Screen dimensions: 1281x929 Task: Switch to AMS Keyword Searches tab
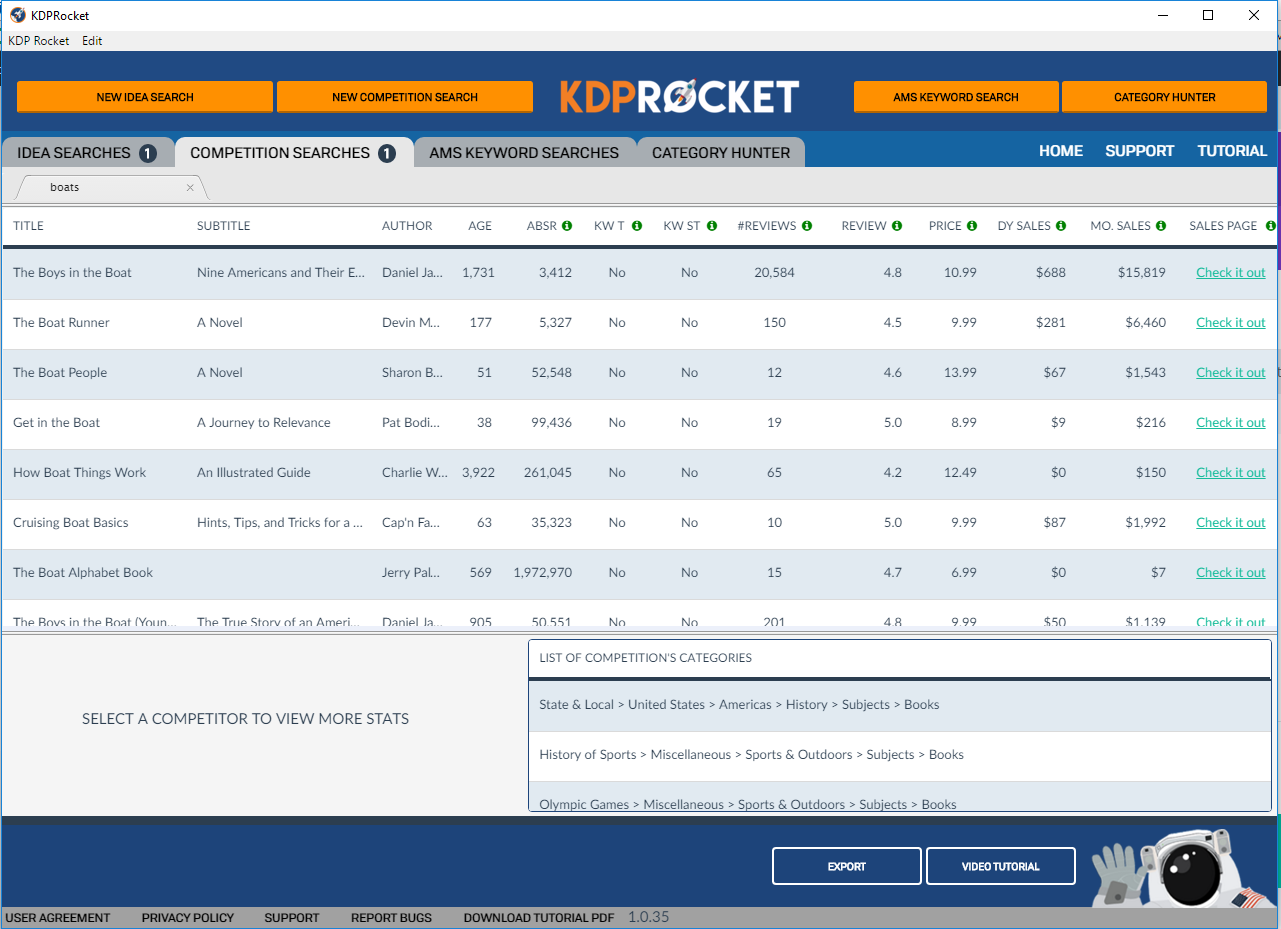click(524, 153)
